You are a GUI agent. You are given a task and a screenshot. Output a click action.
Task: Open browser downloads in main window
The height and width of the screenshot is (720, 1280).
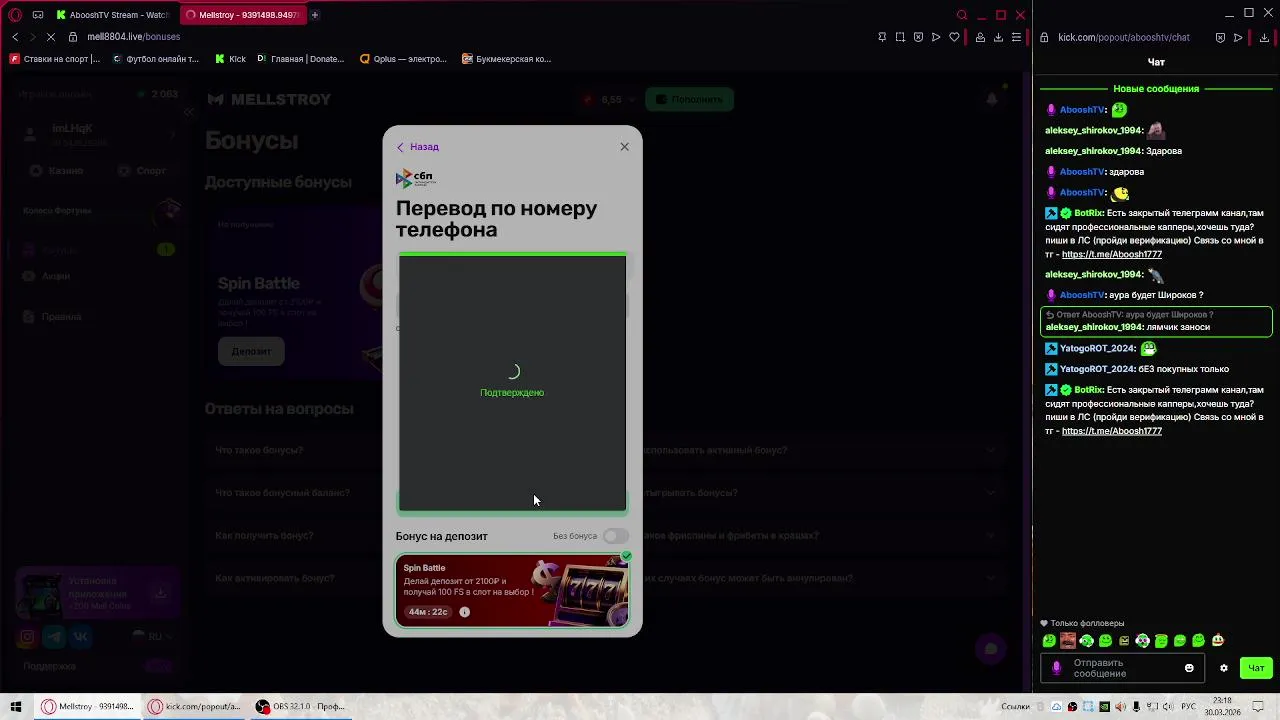click(998, 37)
